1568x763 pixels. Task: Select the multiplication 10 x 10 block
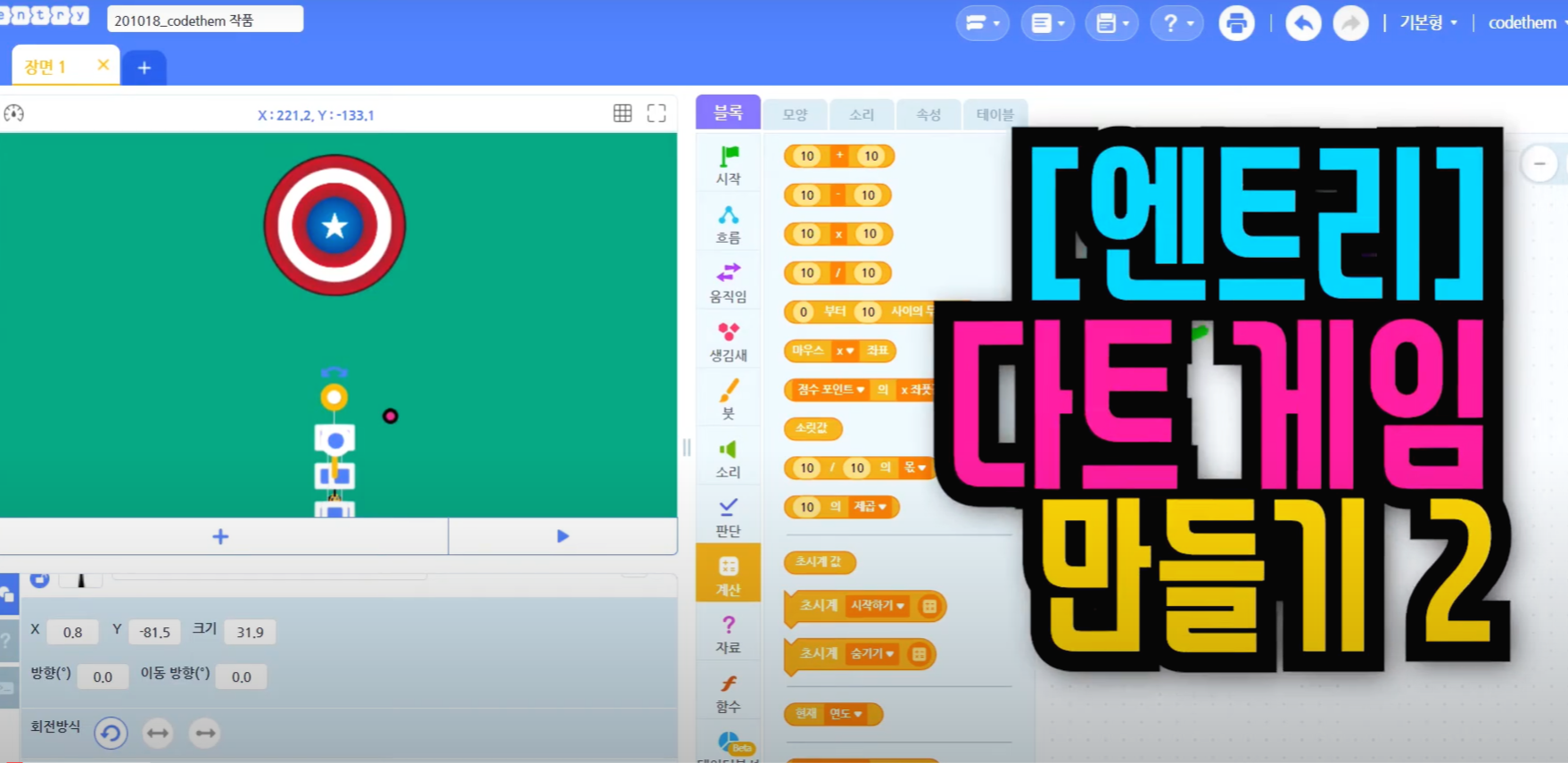coord(838,234)
